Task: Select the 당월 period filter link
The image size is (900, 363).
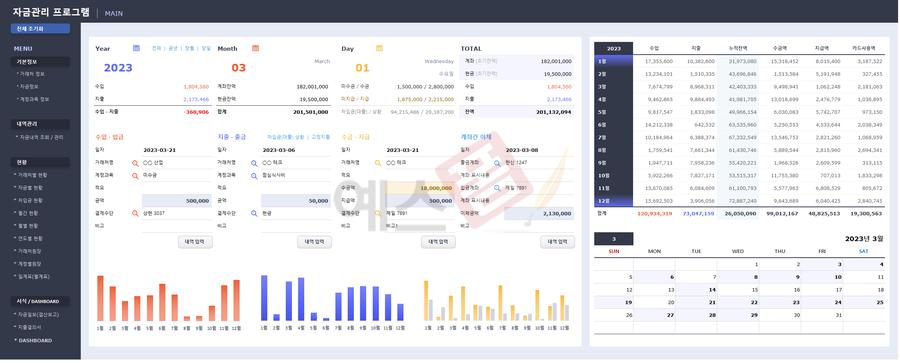Action: pyautogui.click(x=189, y=49)
